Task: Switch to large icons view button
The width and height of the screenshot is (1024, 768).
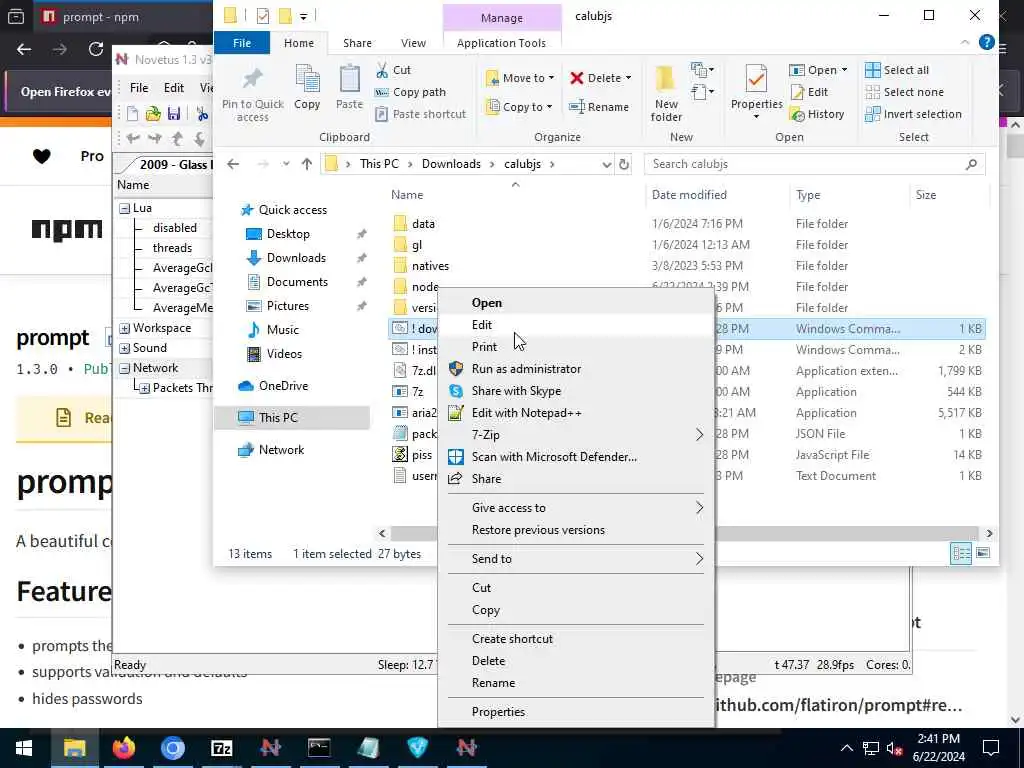Action: pos(983,554)
